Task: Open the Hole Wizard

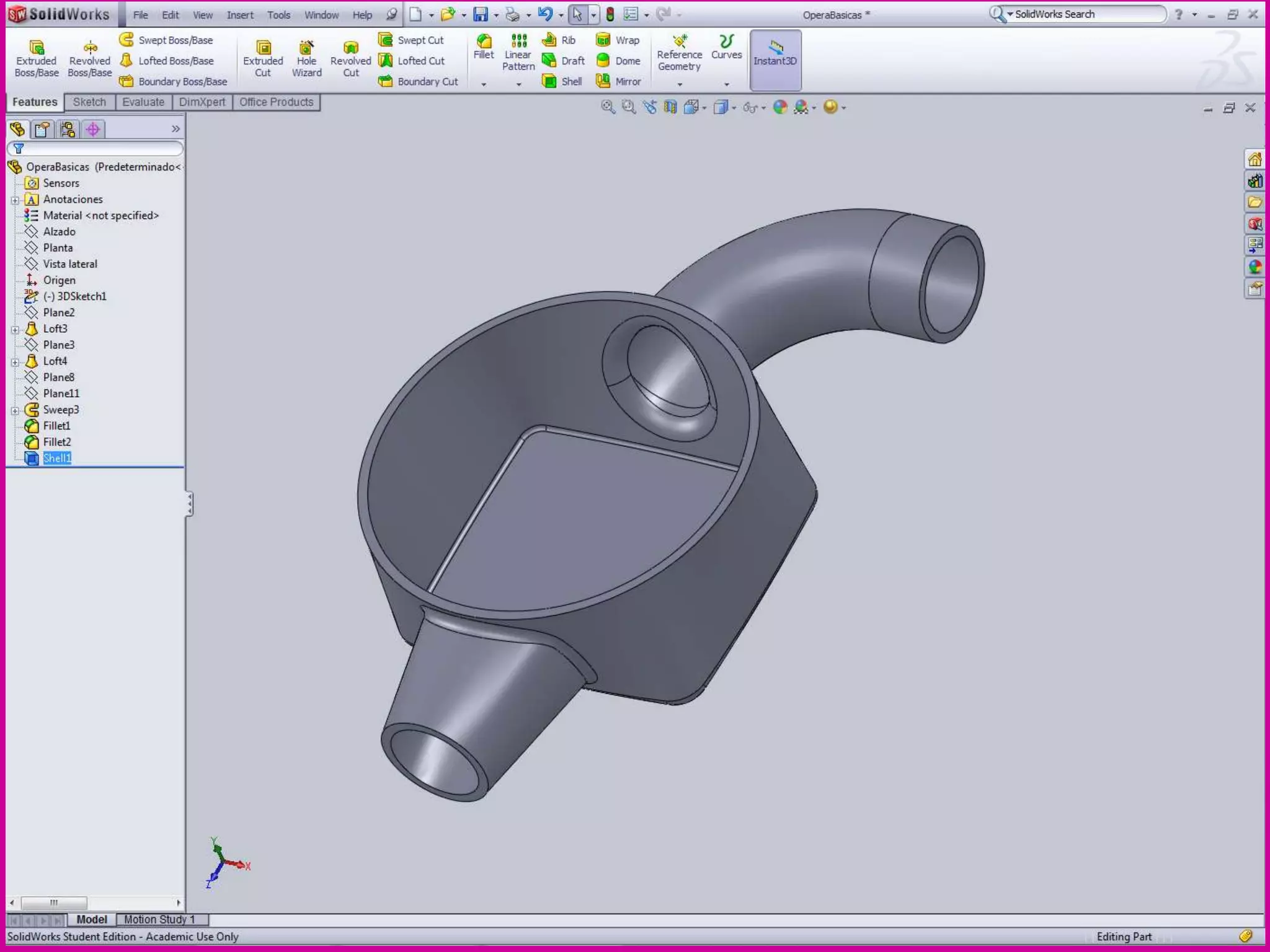Action: click(x=306, y=58)
